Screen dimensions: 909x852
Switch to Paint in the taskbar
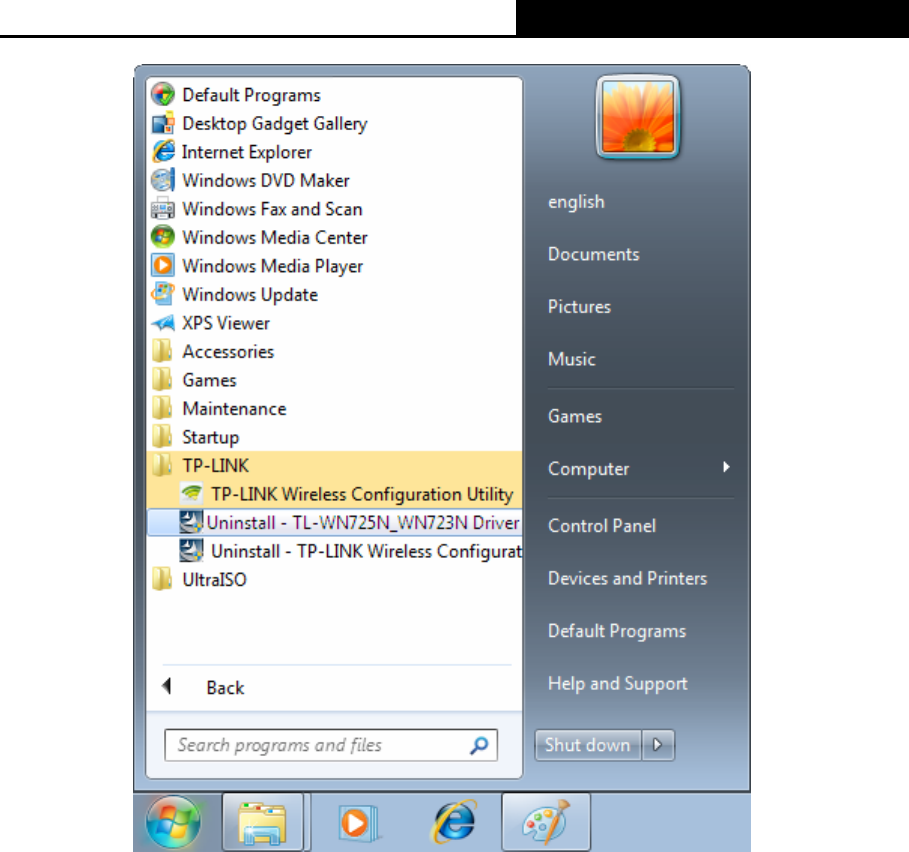(546, 822)
